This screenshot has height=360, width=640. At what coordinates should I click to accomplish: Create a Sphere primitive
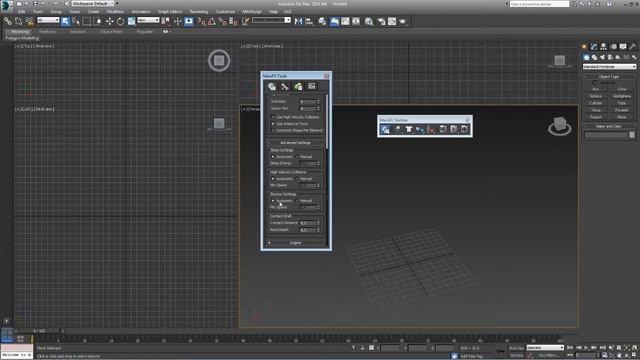596,96
